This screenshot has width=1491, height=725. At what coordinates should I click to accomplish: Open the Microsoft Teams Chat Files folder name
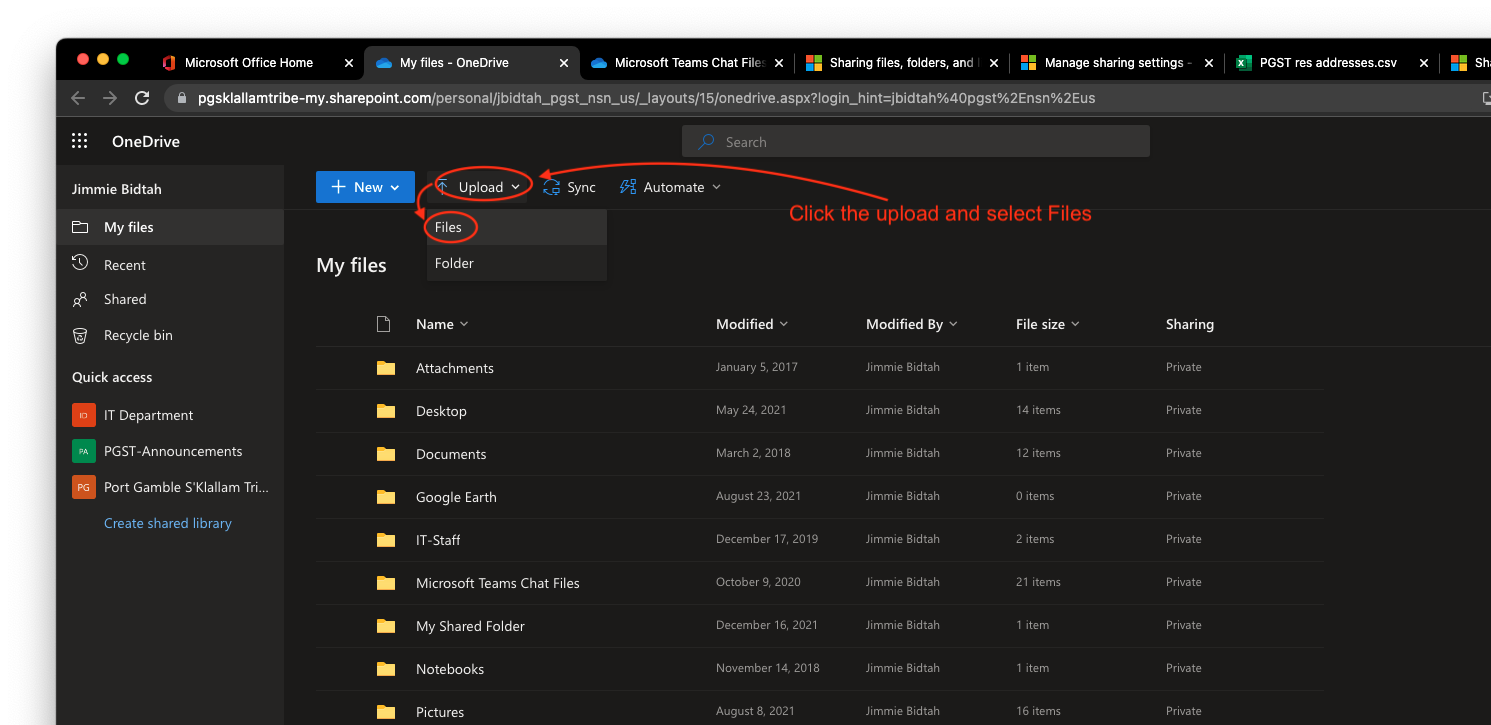498,583
